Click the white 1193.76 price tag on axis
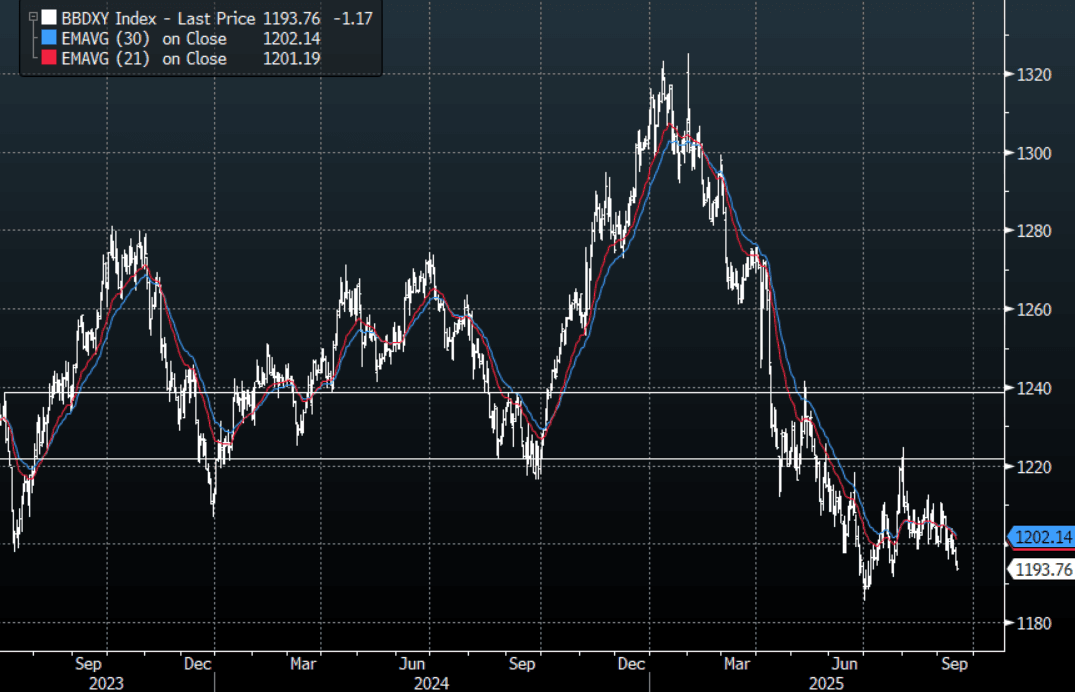The height and width of the screenshot is (692, 1075). (1042, 570)
